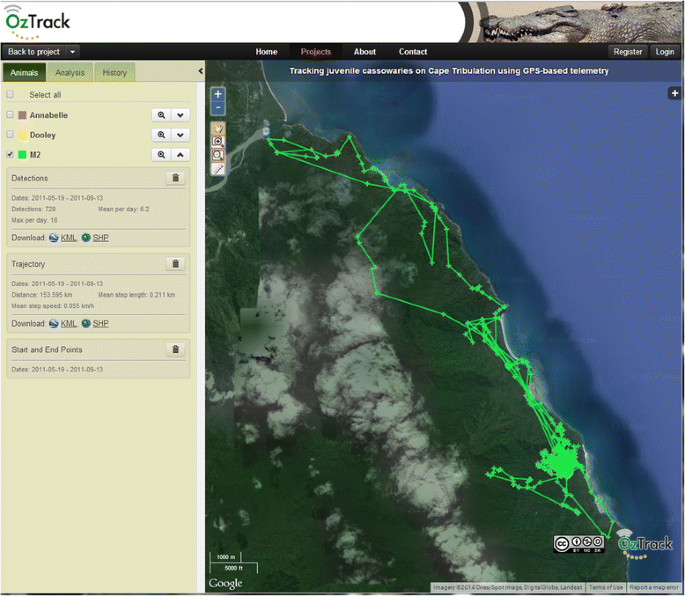685x596 pixels.
Task: Enable the Annabelle animal checkbox
Action: tap(11, 115)
